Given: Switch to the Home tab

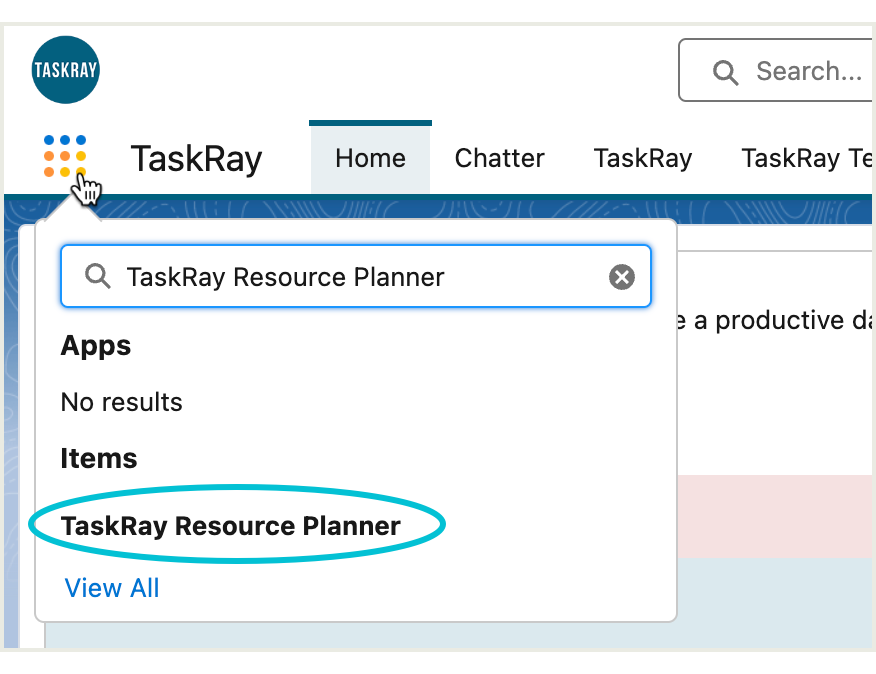Looking at the screenshot, I should point(370,158).
